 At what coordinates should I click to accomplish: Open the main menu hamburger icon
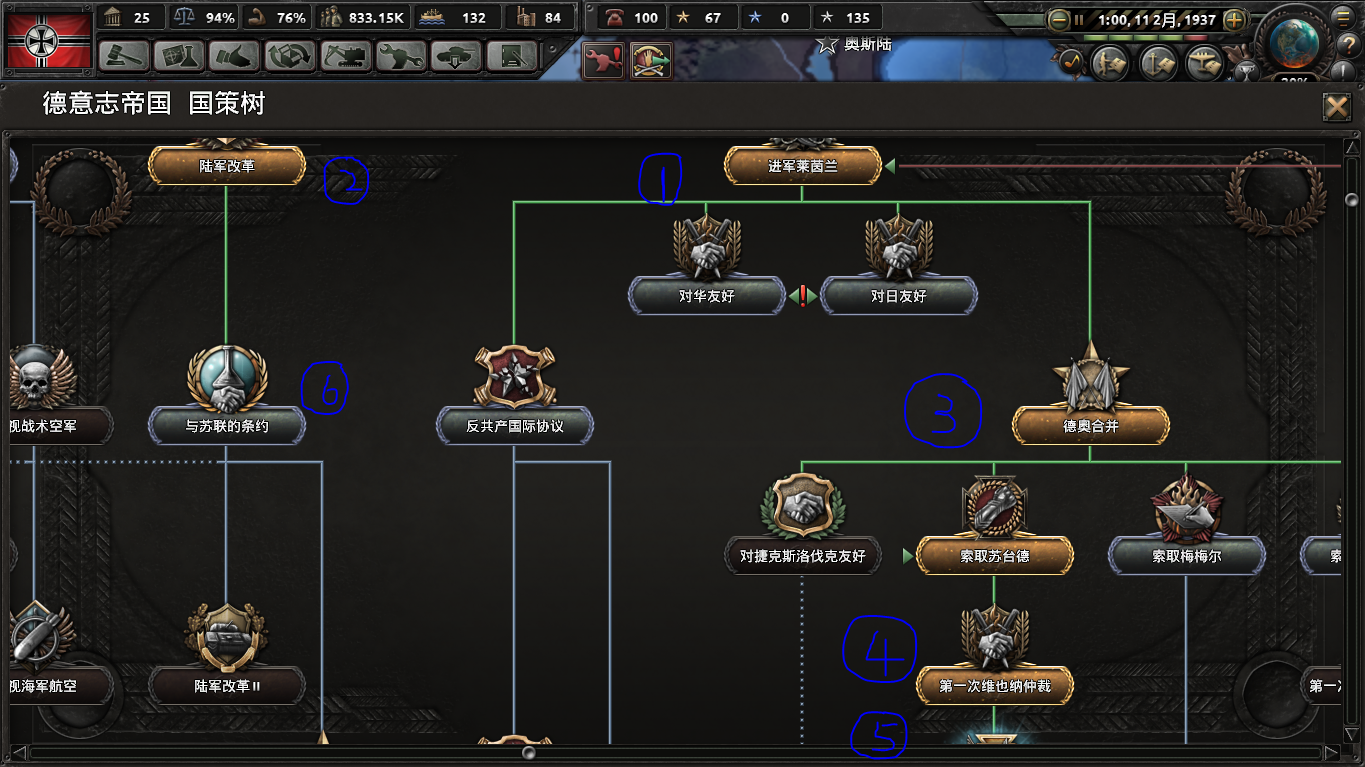1344,15
